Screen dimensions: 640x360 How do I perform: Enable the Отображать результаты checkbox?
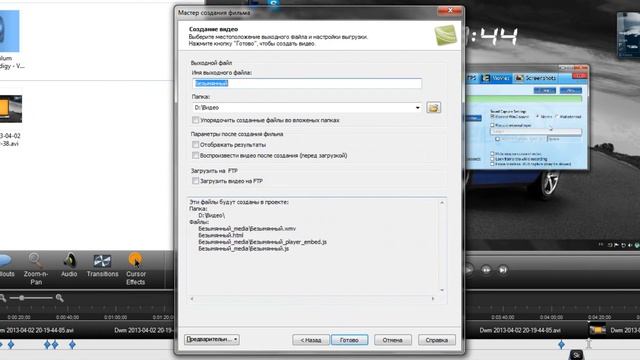tap(196, 144)
